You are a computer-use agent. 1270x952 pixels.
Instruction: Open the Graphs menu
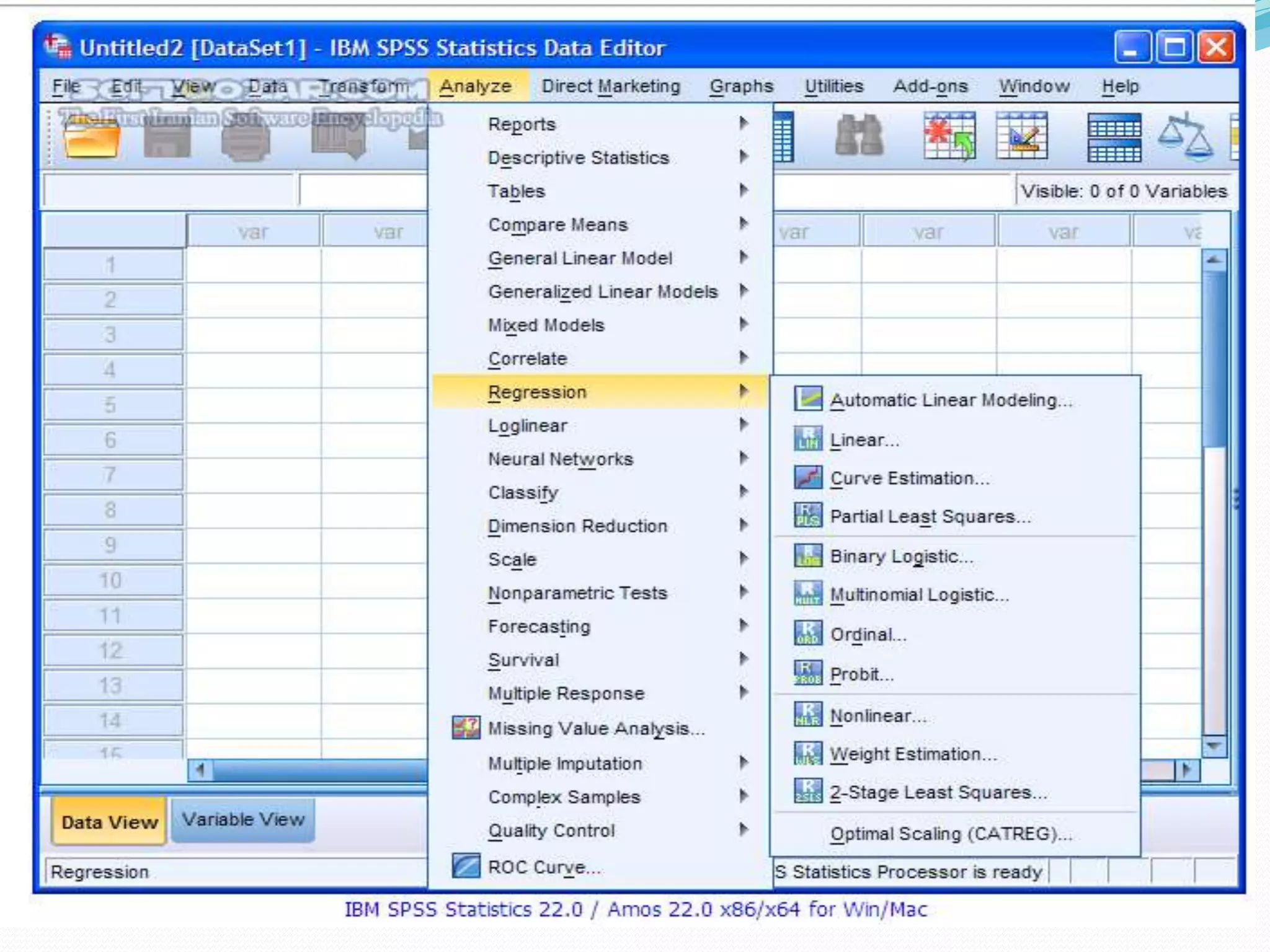click(x=741, y=86)
